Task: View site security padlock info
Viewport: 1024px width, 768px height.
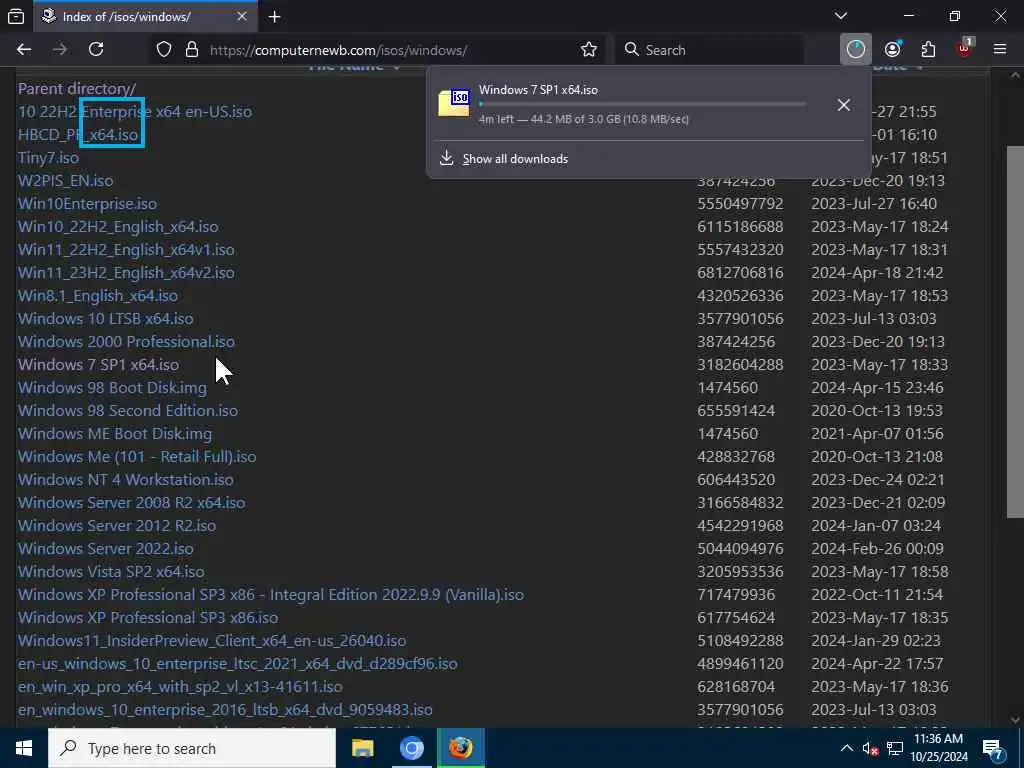Action: [x=191, y=50]
